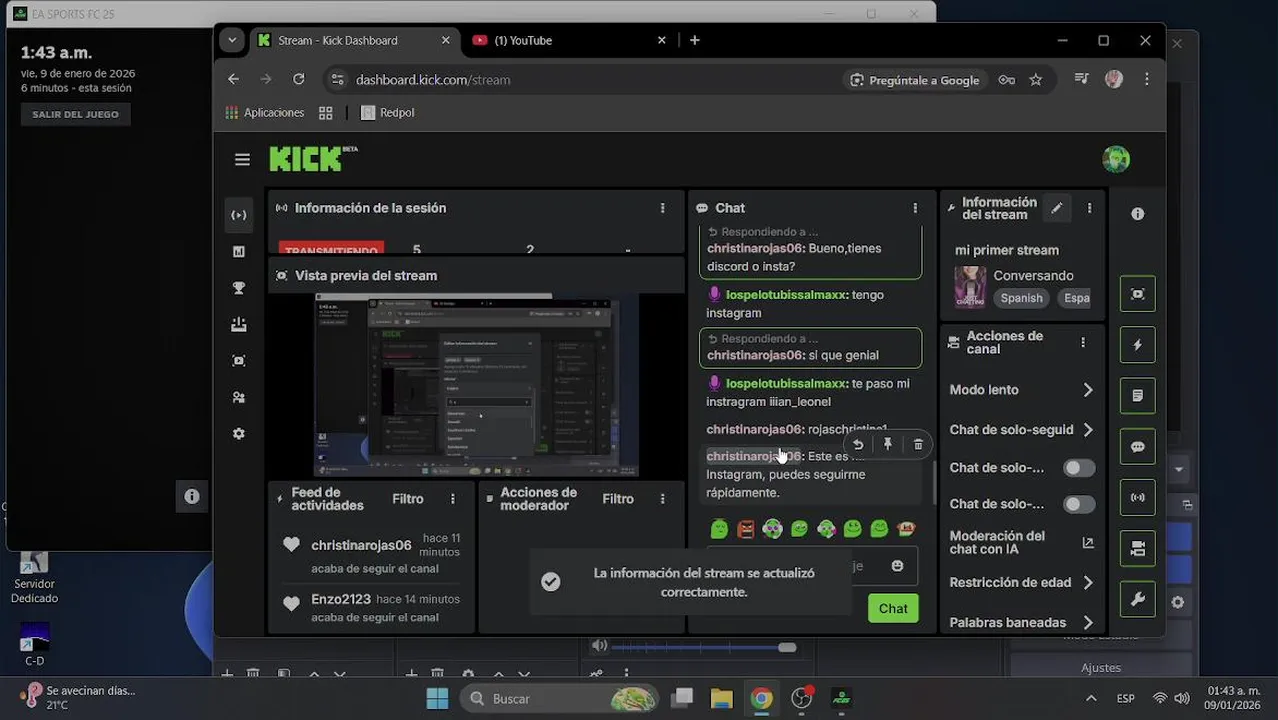Viewport: 1278px width, 720px height.
Task: Expand Palabras baneadas options
Action: coord(1088,622)
